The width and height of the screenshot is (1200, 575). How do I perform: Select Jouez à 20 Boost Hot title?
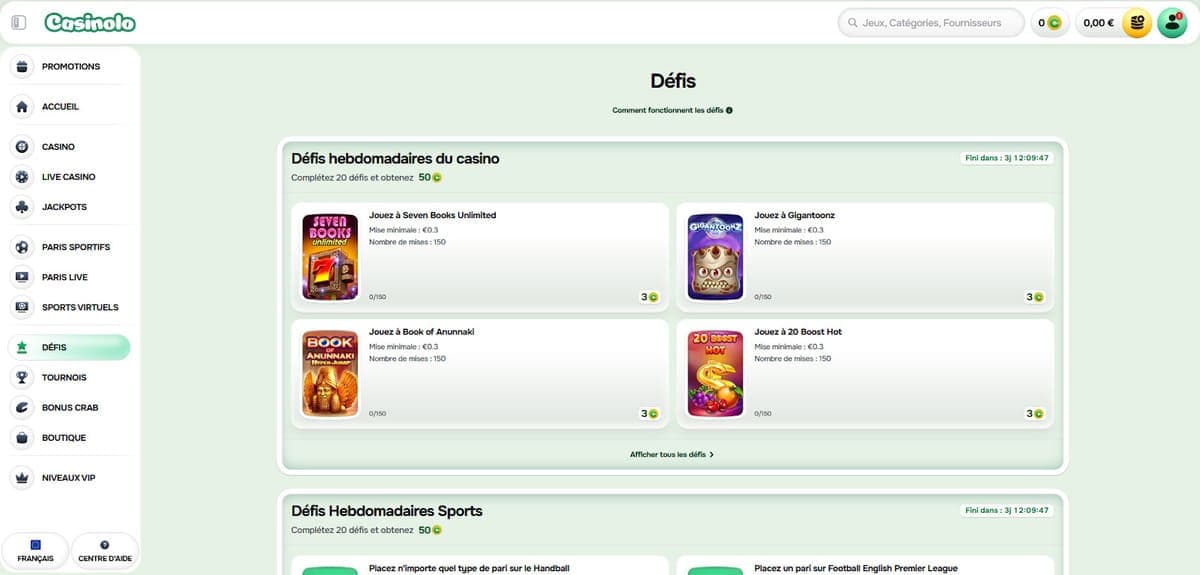tap(798, 332)
